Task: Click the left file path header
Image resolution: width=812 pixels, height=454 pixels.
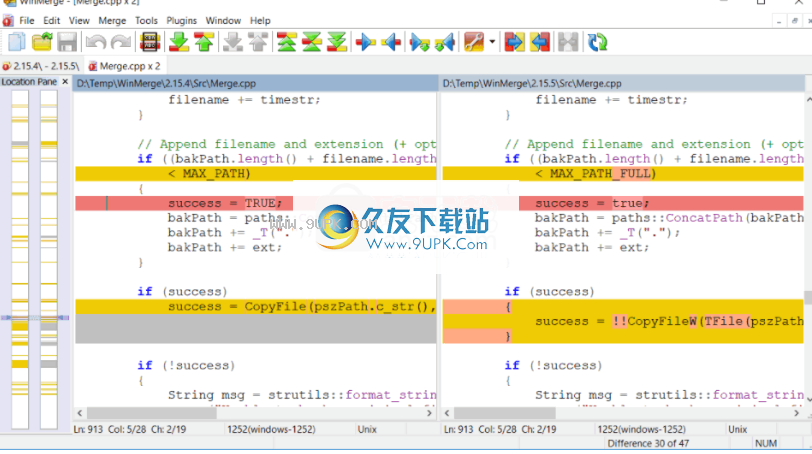Action: pos(256,83)
